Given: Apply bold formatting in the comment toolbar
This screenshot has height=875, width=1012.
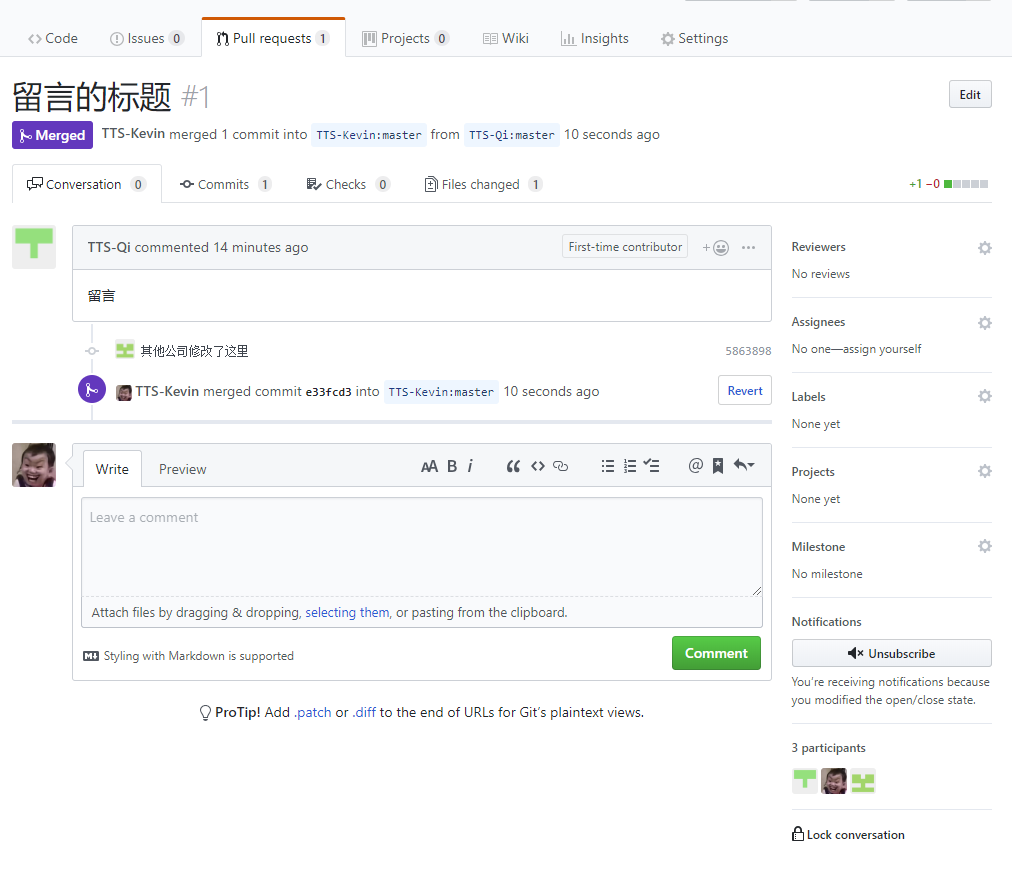Looking at the screenshot, I should [452, 467].
